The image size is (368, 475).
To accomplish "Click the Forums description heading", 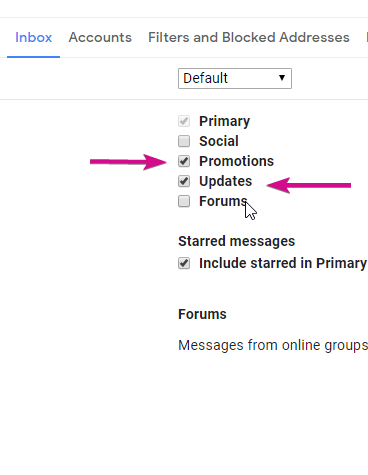I will [x=202, y=314].
